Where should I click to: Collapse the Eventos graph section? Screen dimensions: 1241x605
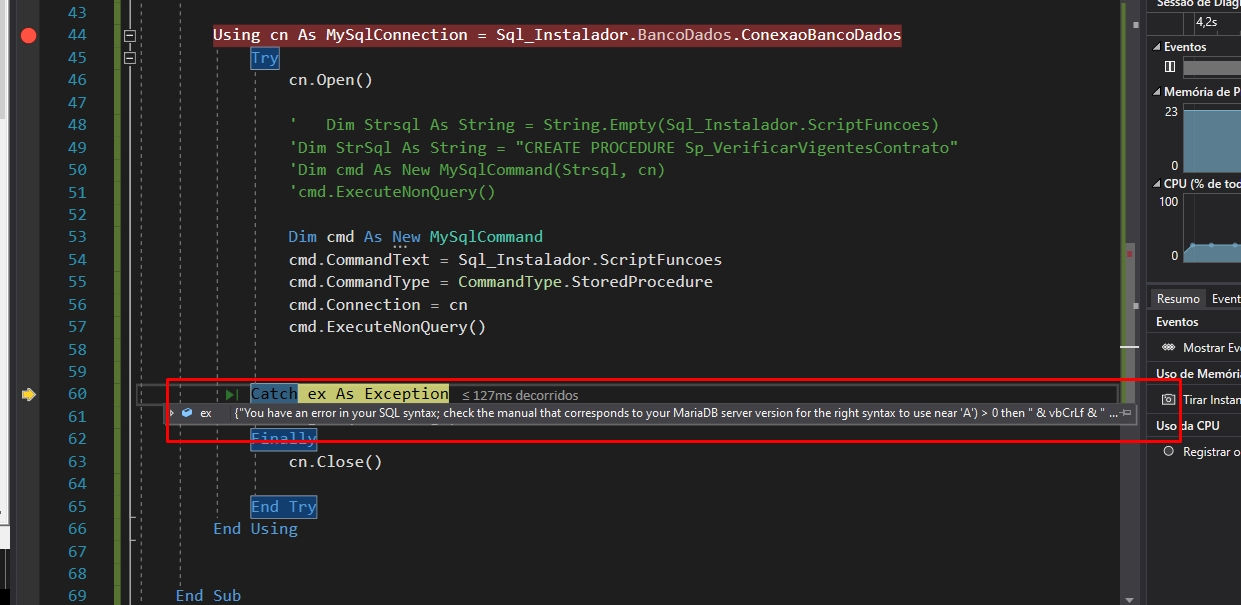tap(1158, 47)
